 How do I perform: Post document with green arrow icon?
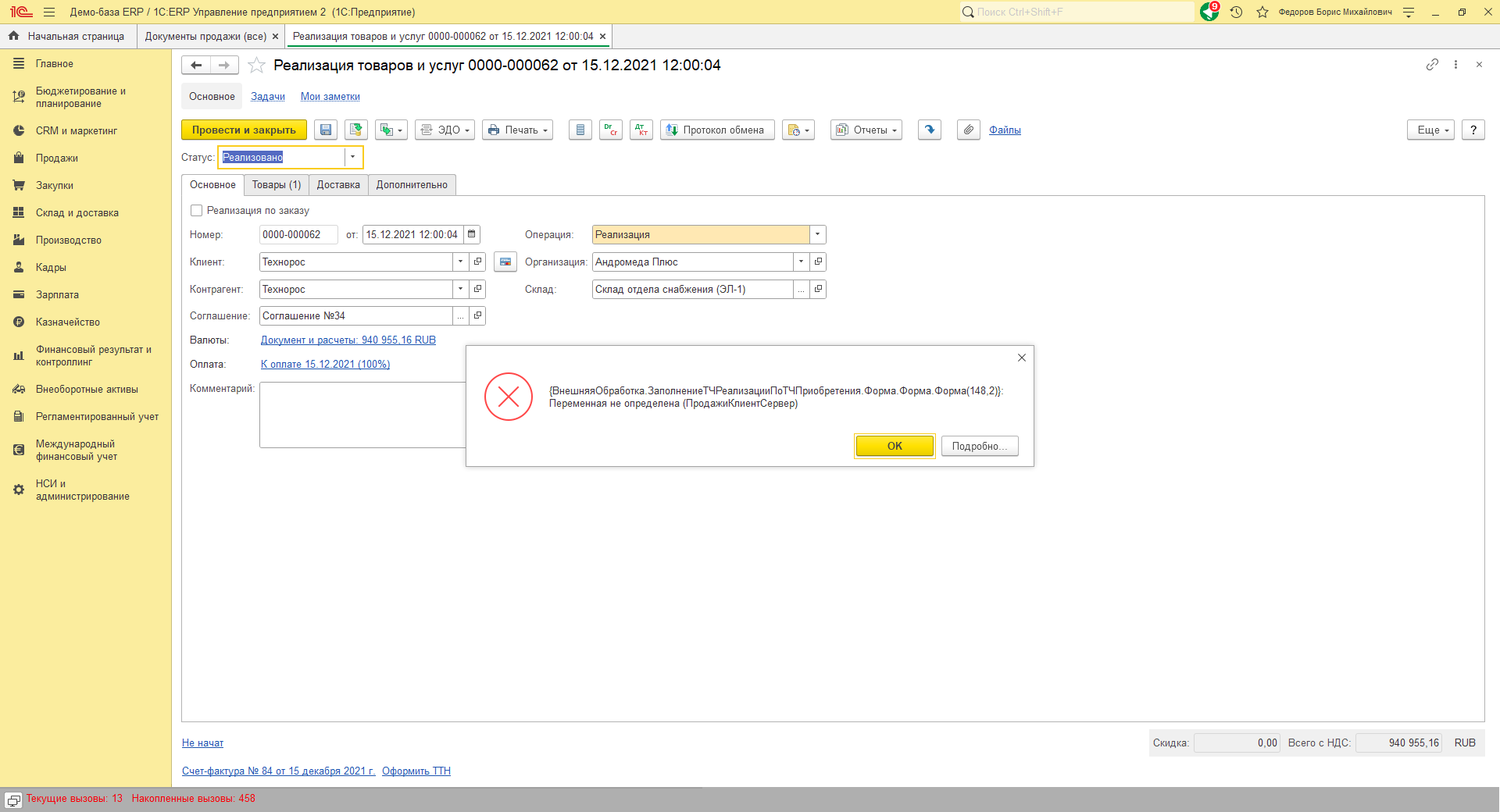(355, 130)
